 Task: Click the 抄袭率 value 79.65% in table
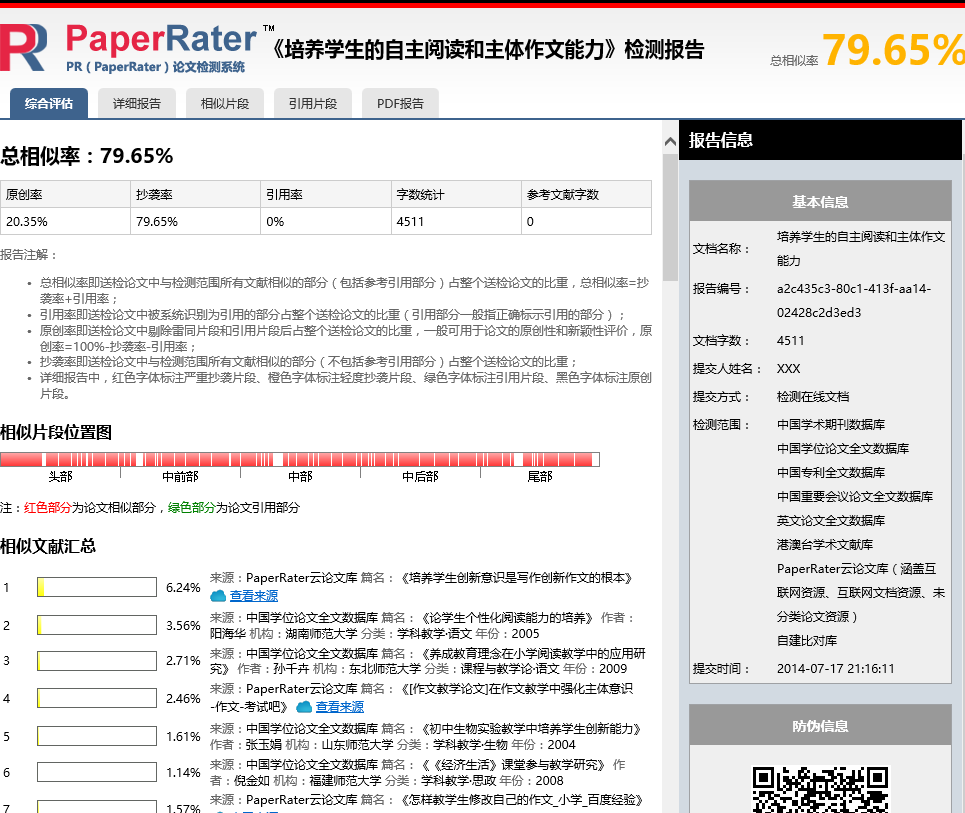pos(157,222)
